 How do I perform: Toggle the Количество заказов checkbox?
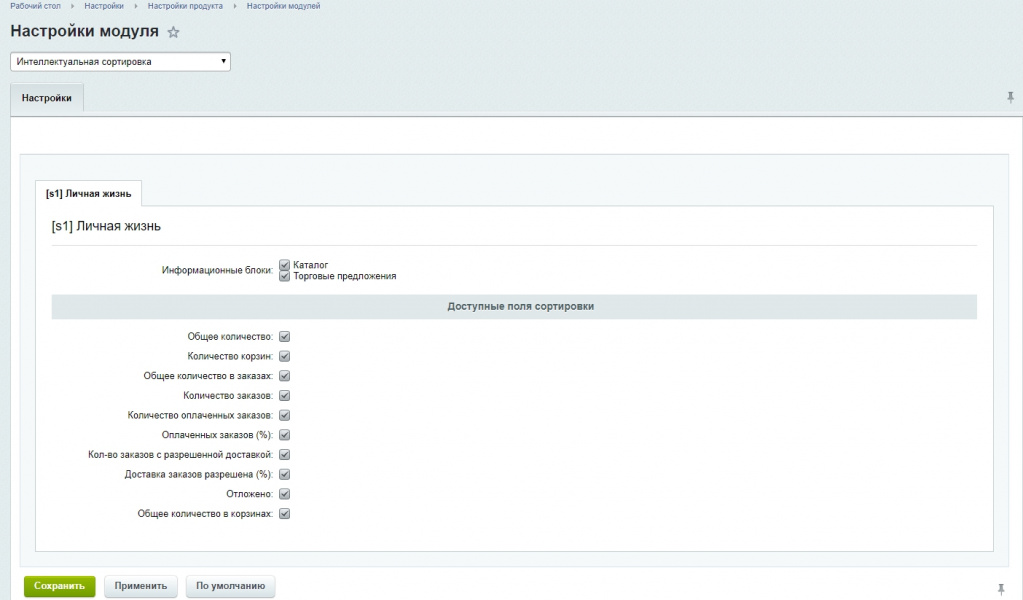click(x=284, y=396)
